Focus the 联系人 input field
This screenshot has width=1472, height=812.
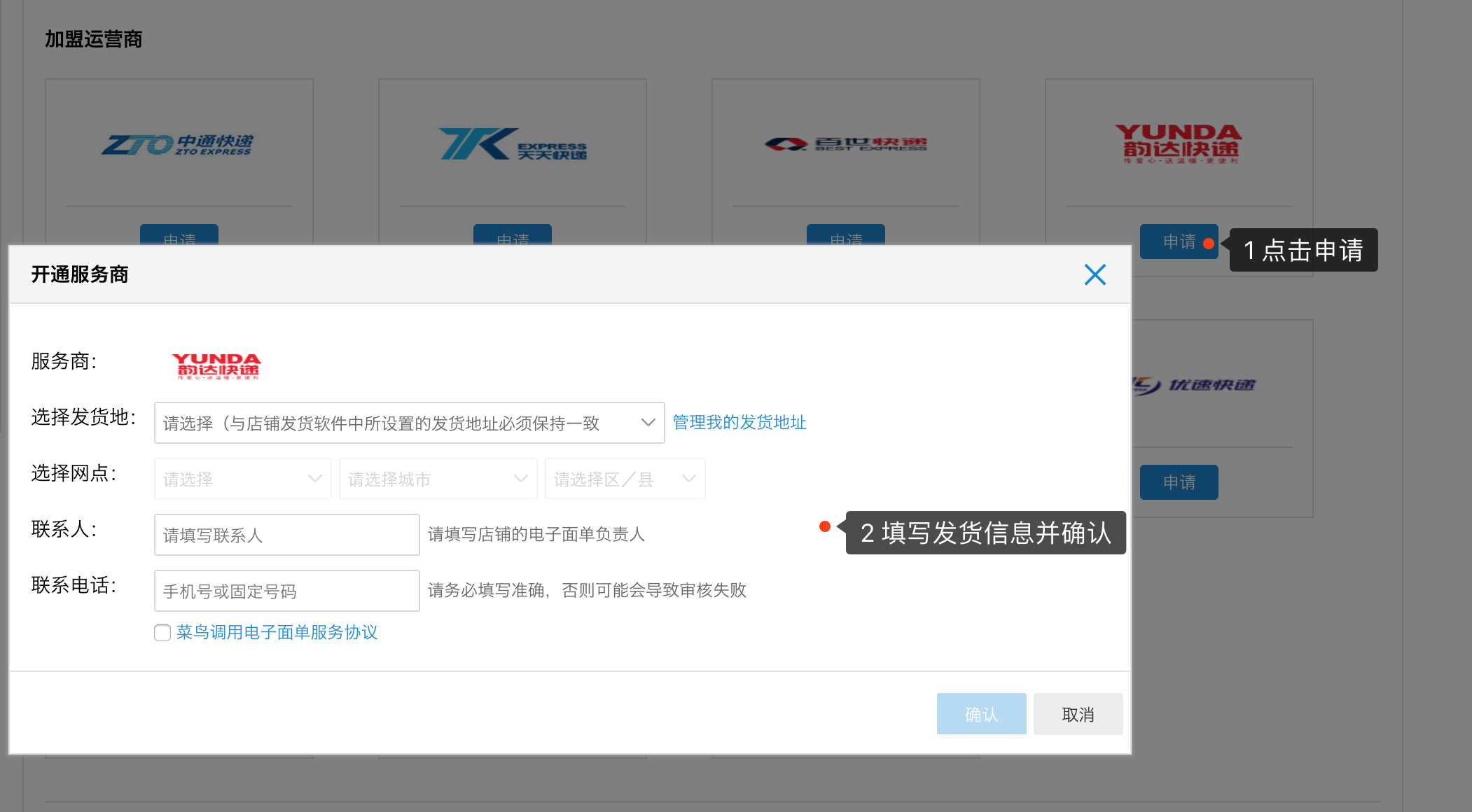pos(286,535)
